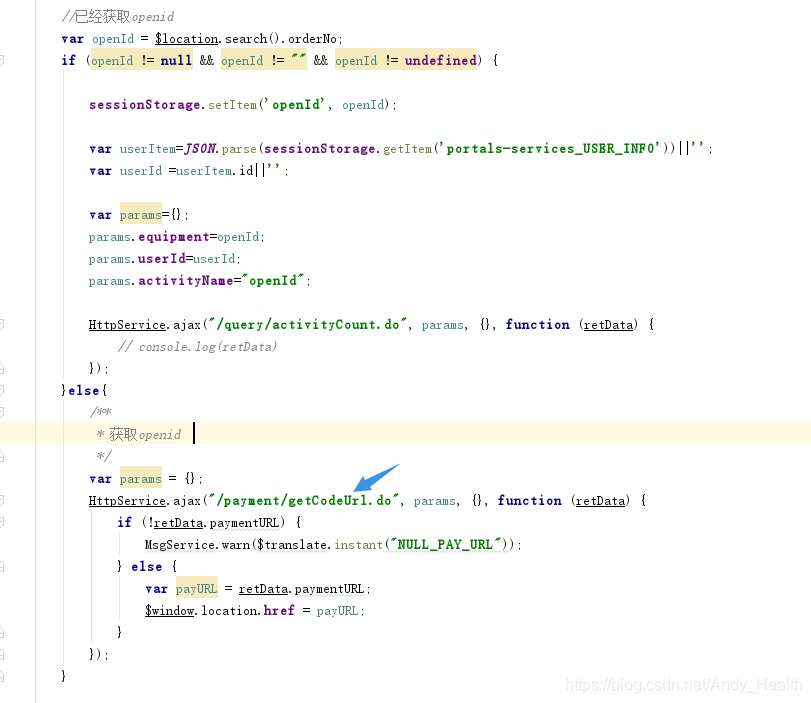Click the 'undefined' keyword in the if condition

[440, 61]
